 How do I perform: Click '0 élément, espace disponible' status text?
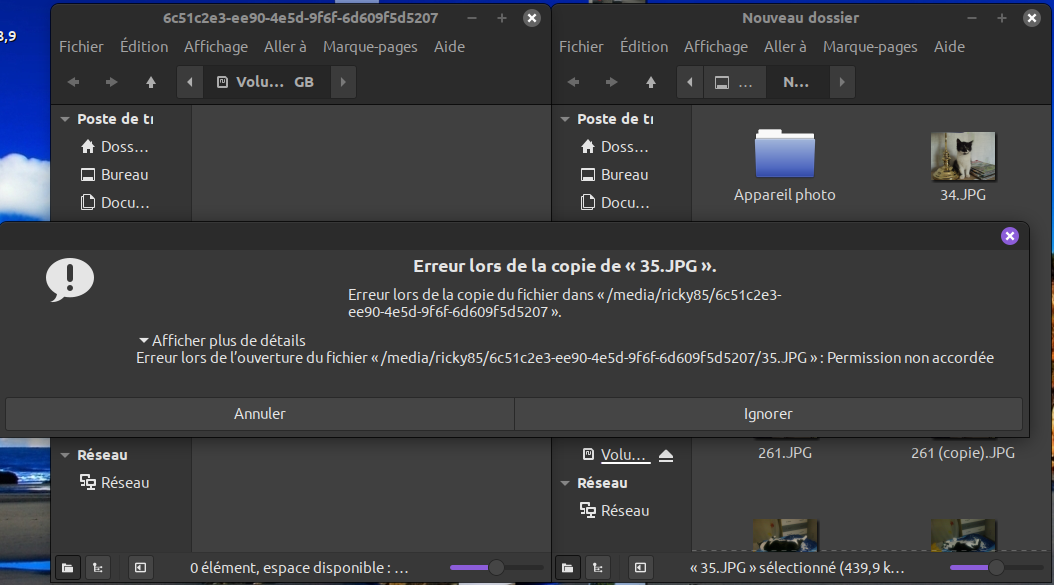pos(299,568)
